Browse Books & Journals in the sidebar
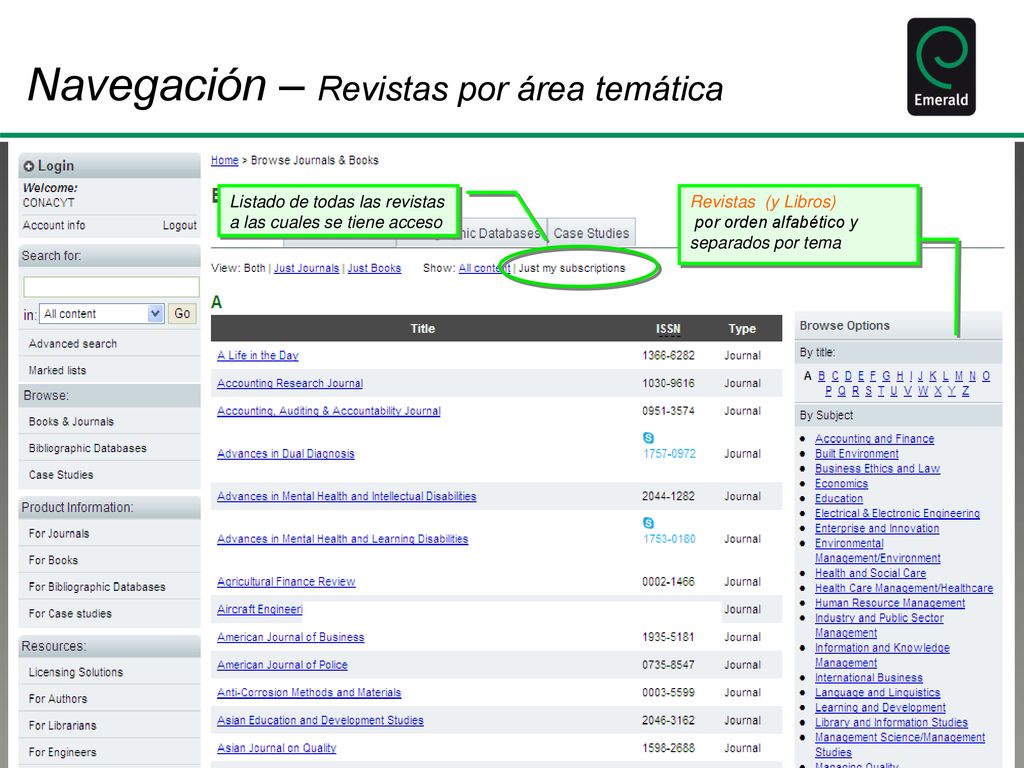This screenshot has height=768, width=1024. click(x=71, y=422)
